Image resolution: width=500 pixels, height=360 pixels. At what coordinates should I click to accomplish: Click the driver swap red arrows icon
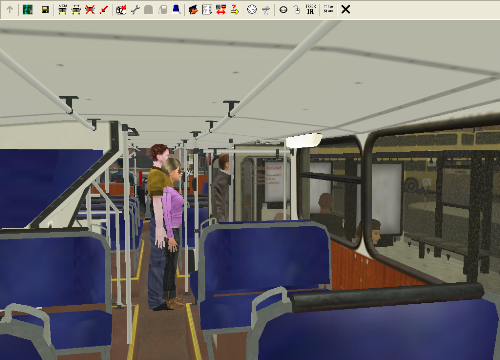click(221, 10)
